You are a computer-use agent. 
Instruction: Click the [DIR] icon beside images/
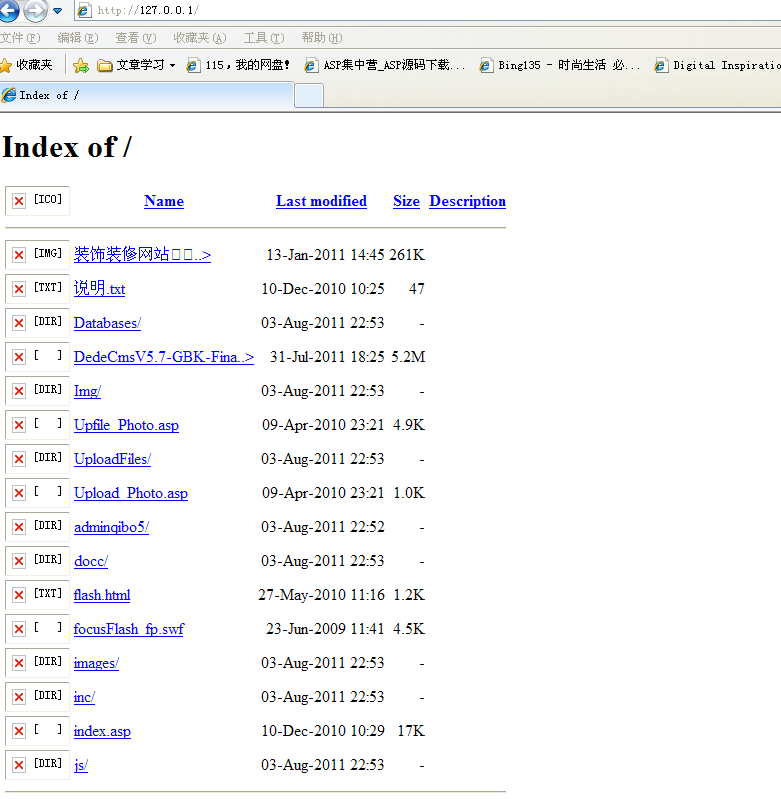[x=37, y=663]
